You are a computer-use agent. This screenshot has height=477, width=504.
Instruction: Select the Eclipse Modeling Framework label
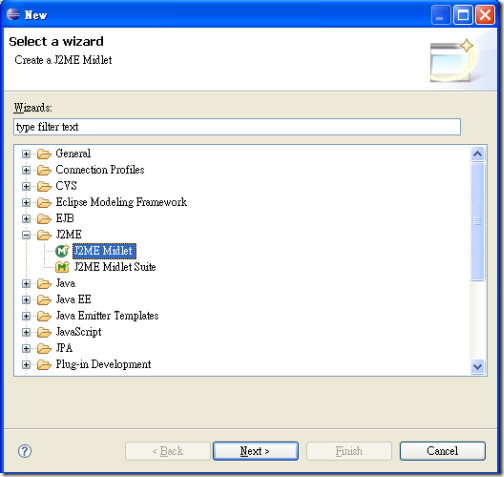click(x=121, y=202)
